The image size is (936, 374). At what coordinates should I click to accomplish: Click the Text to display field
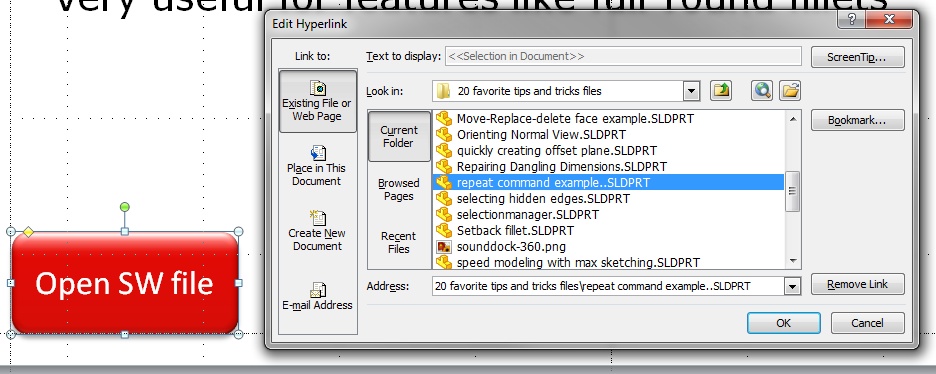click(623, 56)
